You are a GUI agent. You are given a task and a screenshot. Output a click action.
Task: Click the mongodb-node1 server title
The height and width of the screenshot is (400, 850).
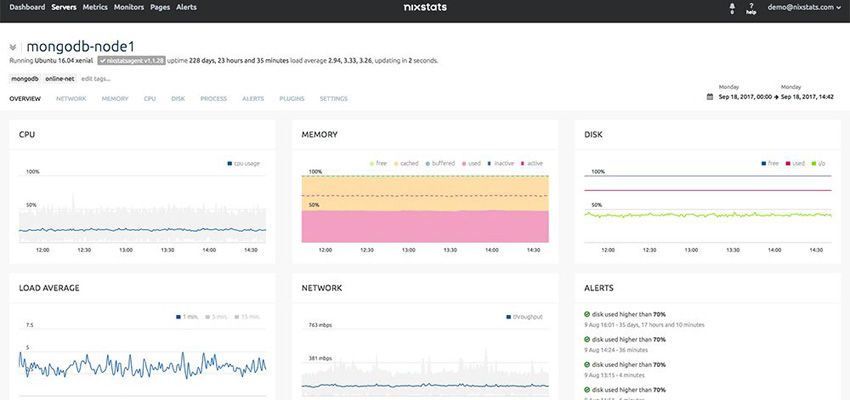point(80,47)
